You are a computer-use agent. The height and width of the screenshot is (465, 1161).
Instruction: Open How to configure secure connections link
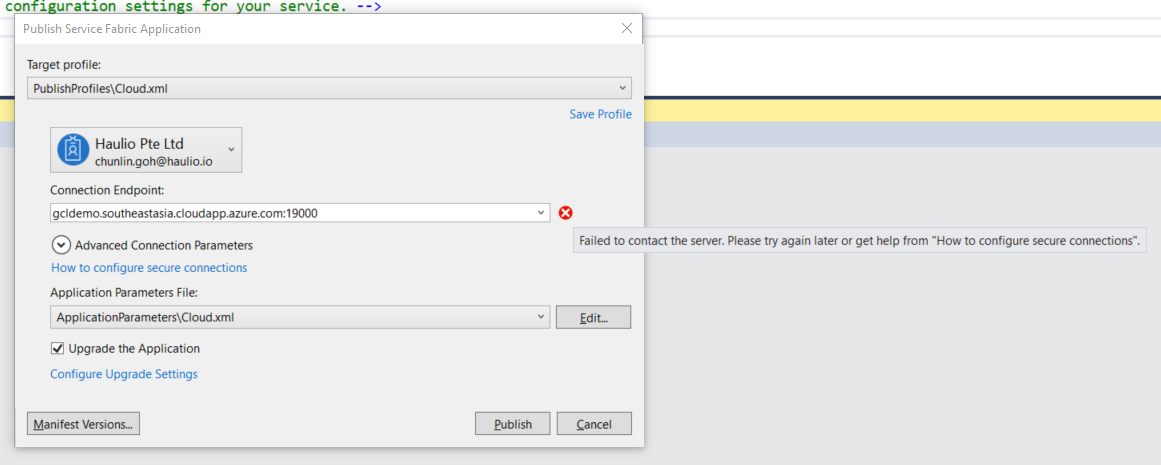click(x=149, y=268)
